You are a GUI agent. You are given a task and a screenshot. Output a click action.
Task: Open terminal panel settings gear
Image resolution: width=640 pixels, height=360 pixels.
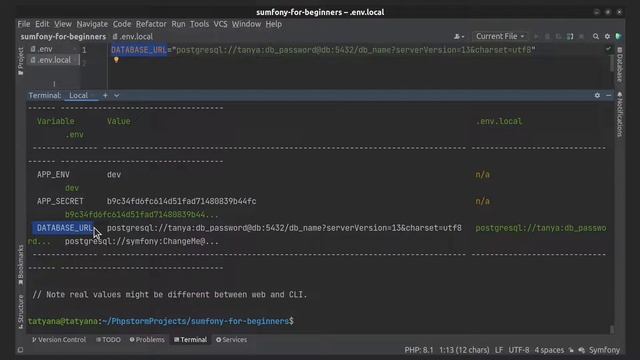[x=597, y=95]
